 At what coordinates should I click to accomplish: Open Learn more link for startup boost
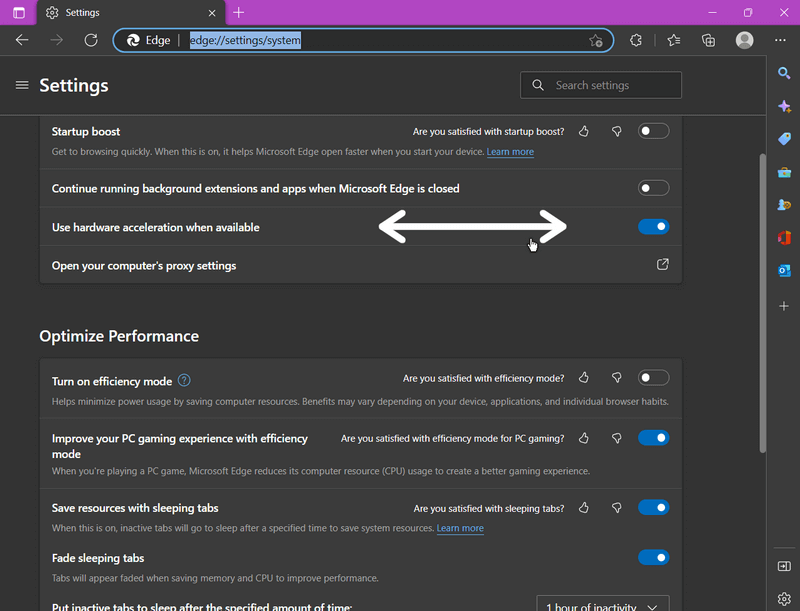pyautogui.click(x=510, y=151)
